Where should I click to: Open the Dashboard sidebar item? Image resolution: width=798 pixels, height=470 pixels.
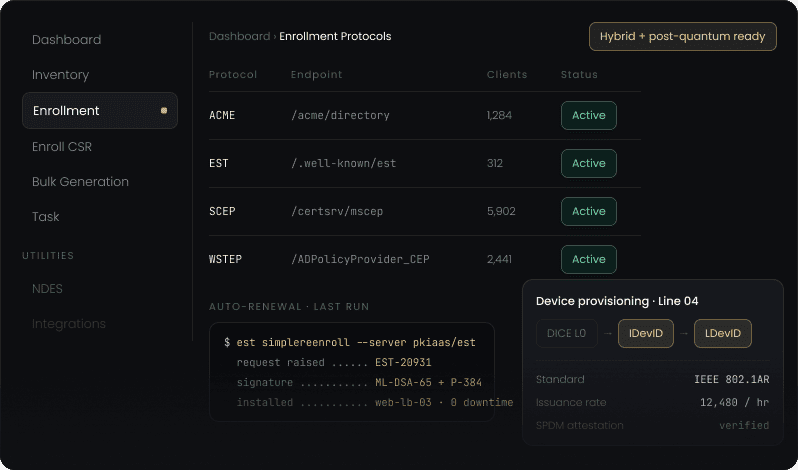pyautogui.click(x=67, y=40)
